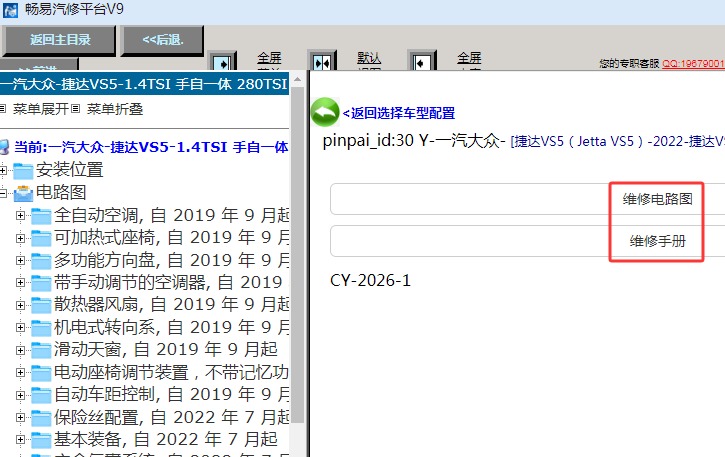Click the folder icon beside 全自动空调

coord(41,216)
